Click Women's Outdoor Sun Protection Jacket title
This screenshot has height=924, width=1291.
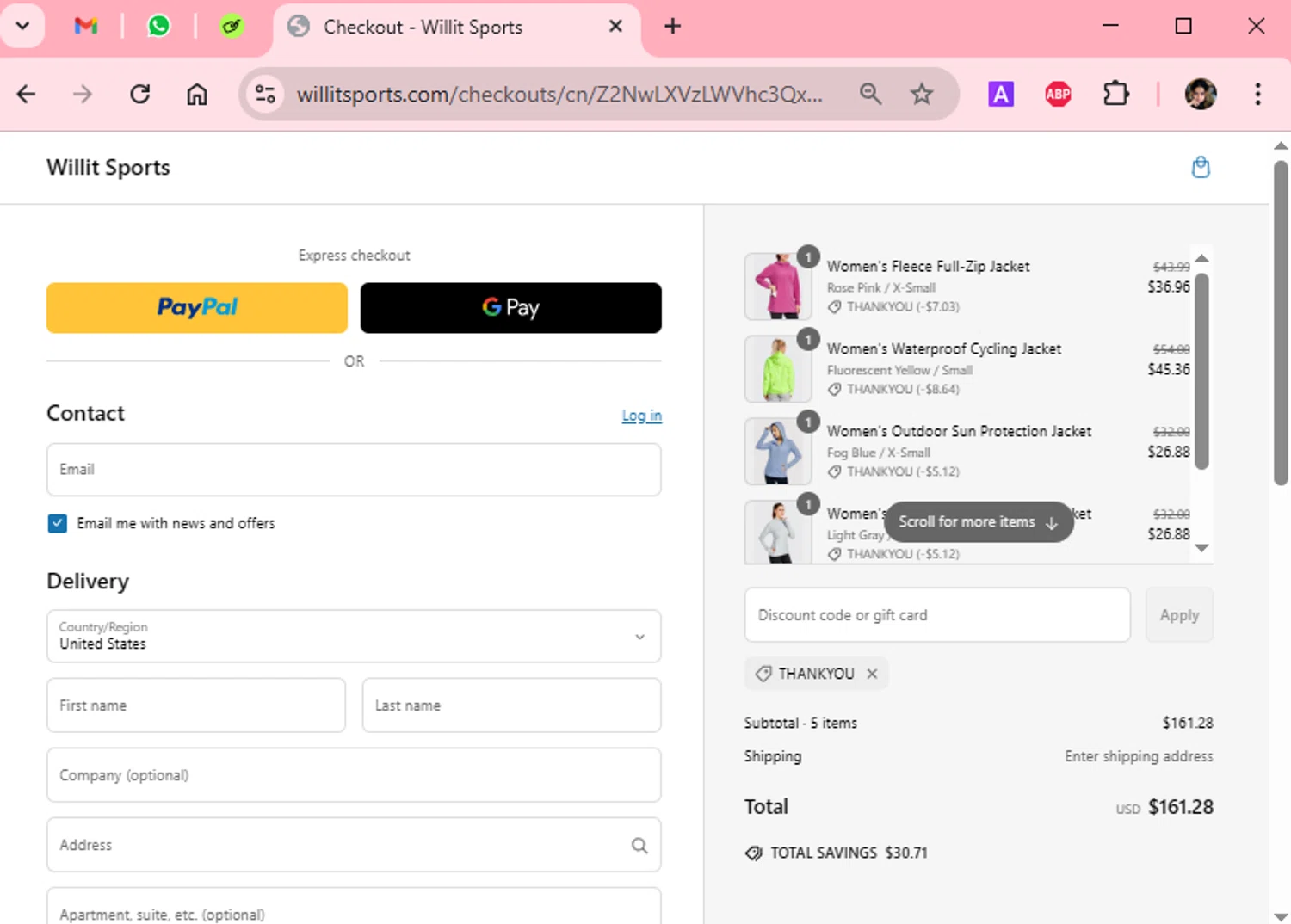coord(959,432)
